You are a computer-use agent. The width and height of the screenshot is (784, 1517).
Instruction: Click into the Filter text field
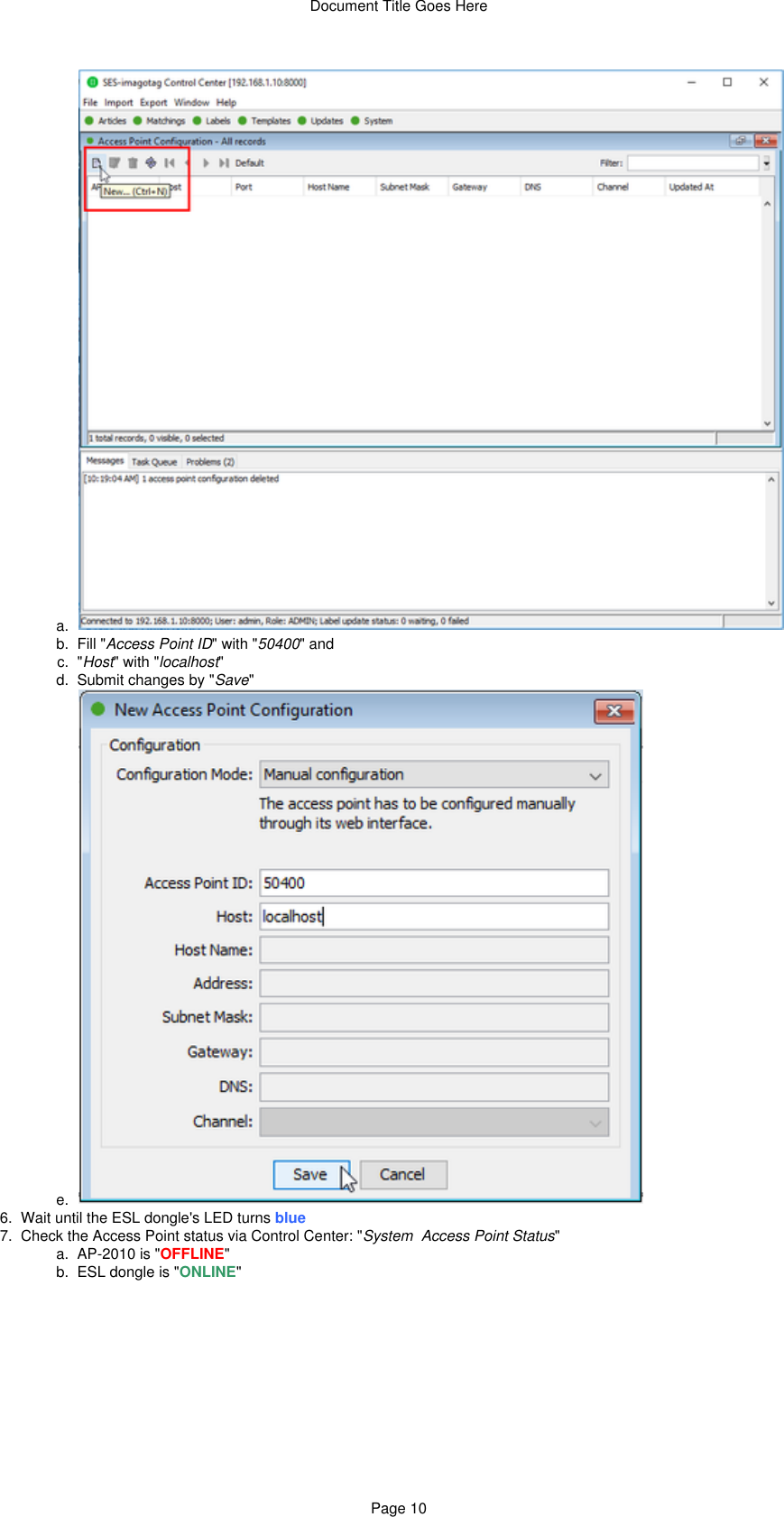[x=693, y=163]
